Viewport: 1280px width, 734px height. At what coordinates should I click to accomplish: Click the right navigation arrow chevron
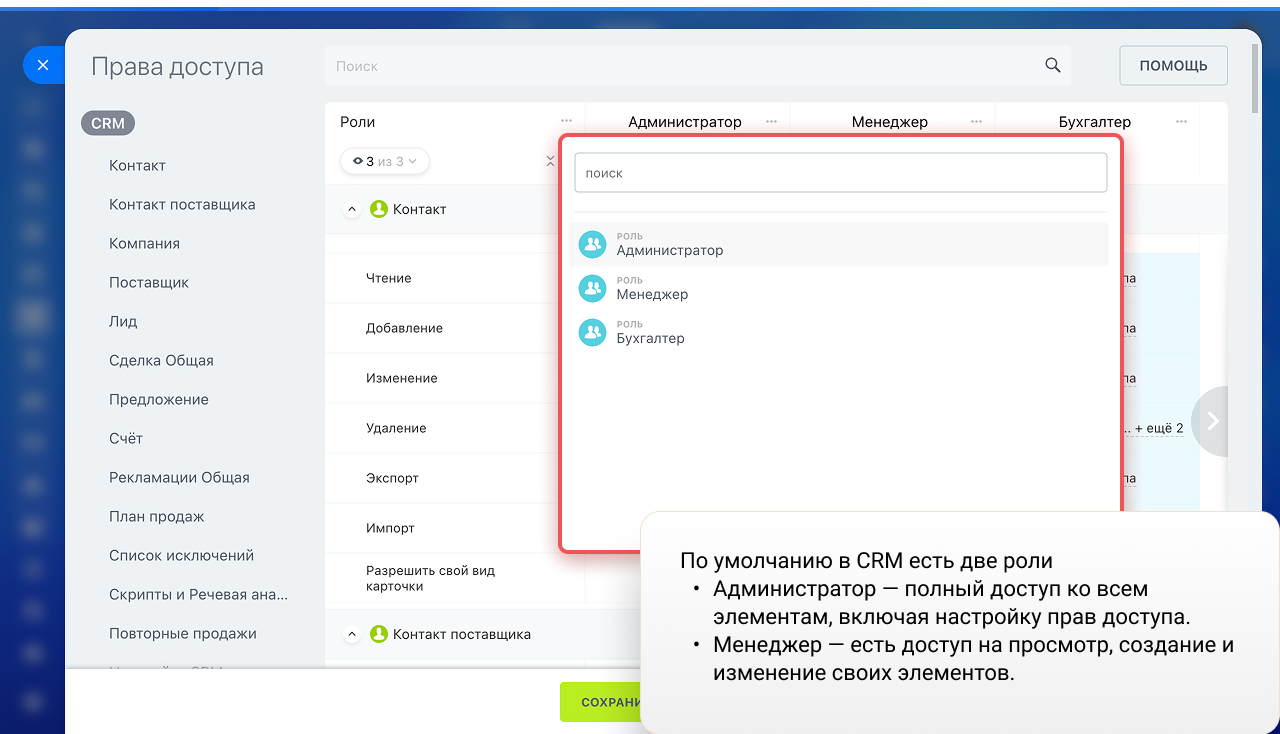[1211, 421]
